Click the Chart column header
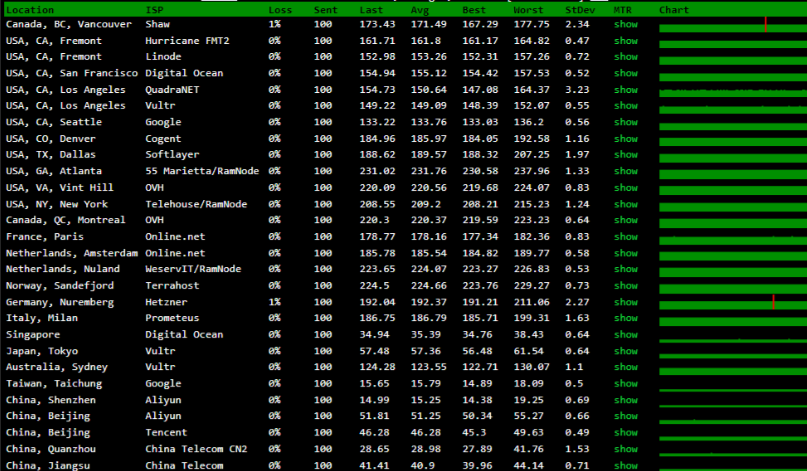 (x=674, y=10)
